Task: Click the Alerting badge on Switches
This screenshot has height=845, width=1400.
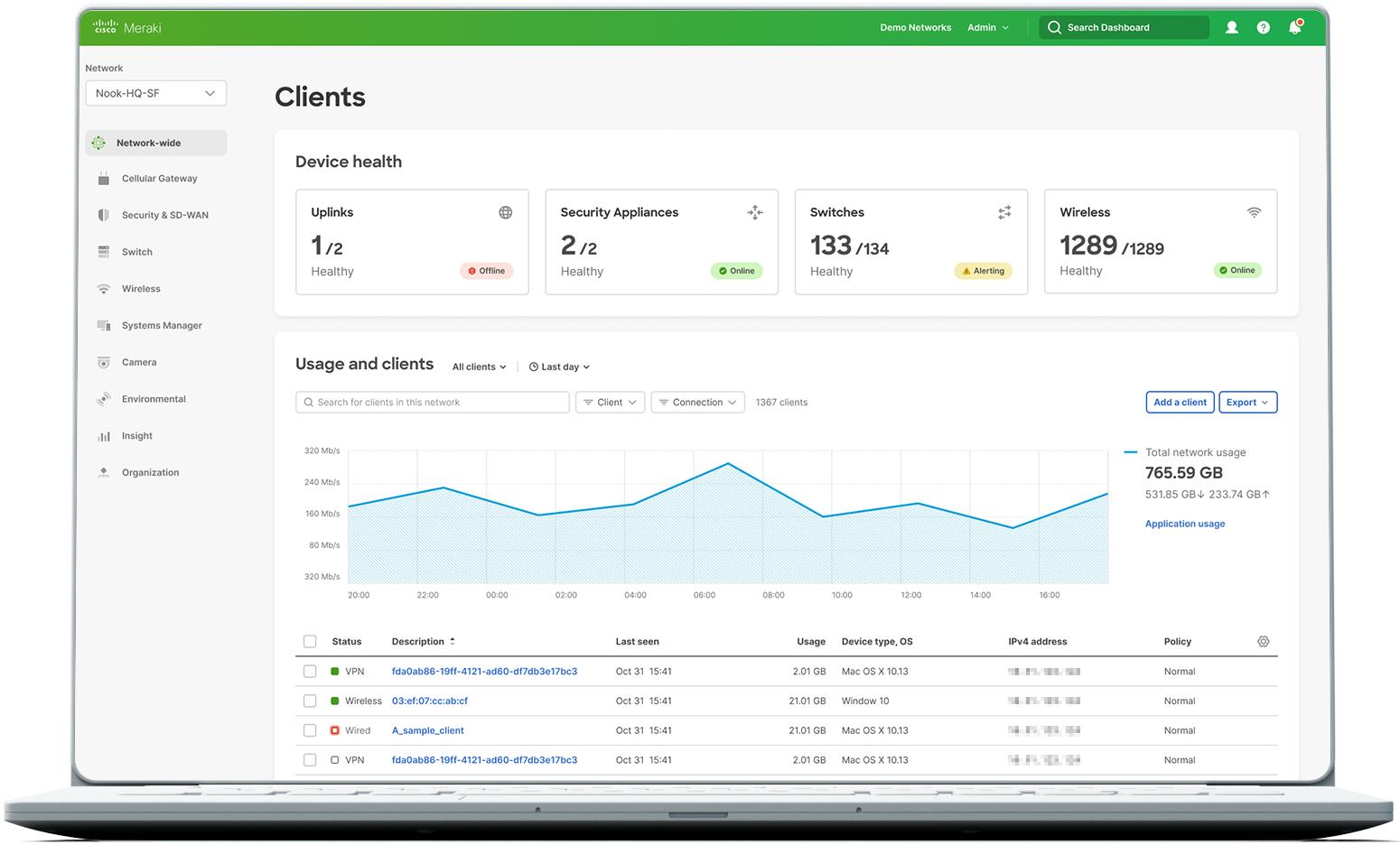Action: tap(984, 271)
